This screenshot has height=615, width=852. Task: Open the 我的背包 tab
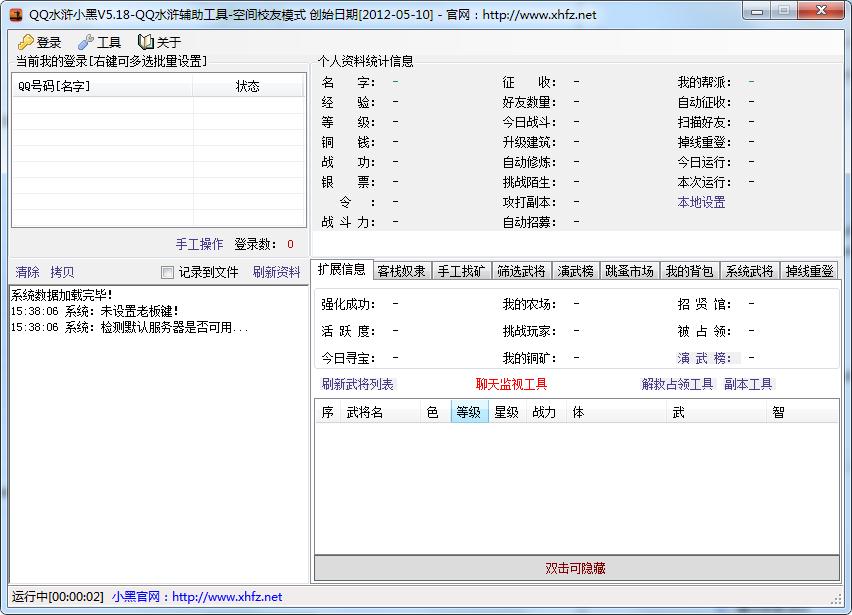(689, 271)
